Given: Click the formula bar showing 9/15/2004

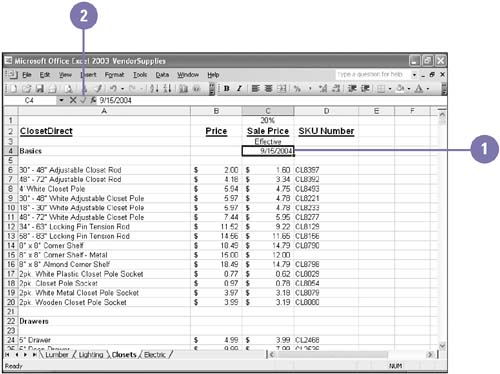Looking at the screenshot, I should pyautogui.click(x=272, y=100).
